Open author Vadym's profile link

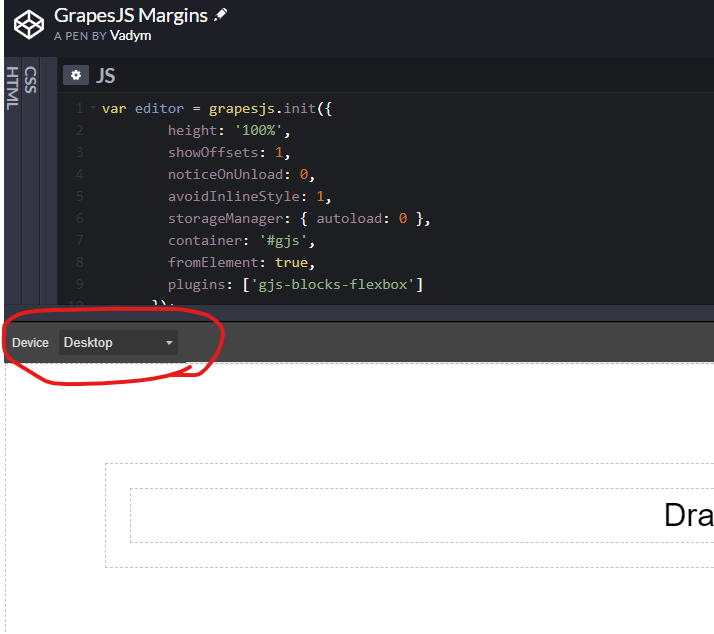[130, 36]
